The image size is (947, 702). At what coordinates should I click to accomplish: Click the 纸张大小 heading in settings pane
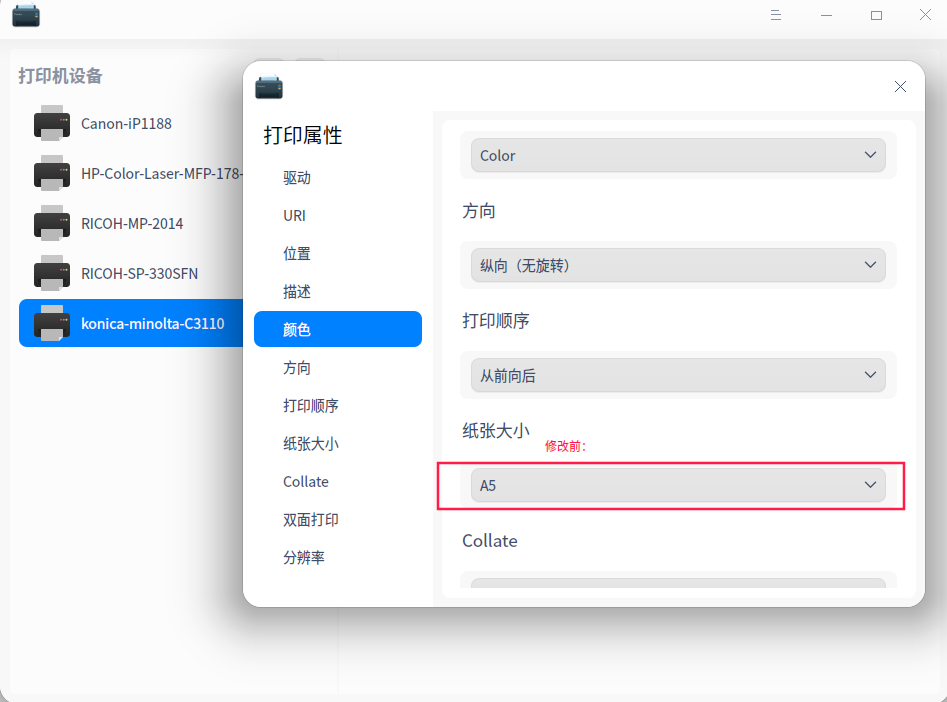pos(496,431)
